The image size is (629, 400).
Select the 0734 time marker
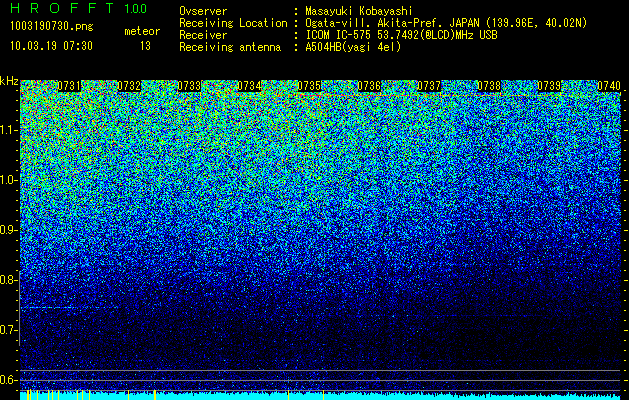249,86
